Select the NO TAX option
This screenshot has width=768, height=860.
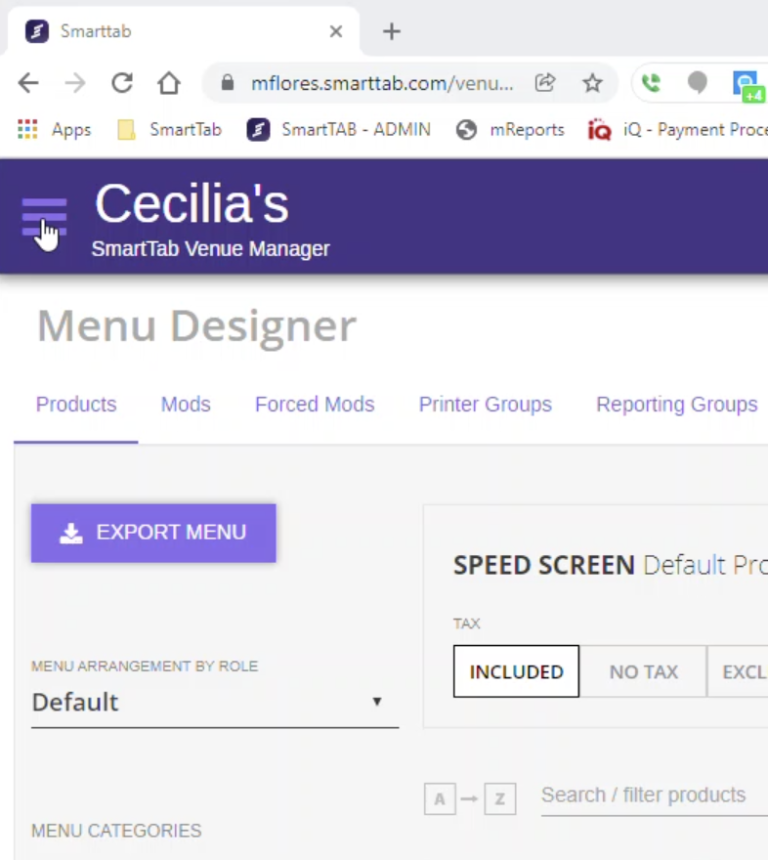click(x=643, y=671)
